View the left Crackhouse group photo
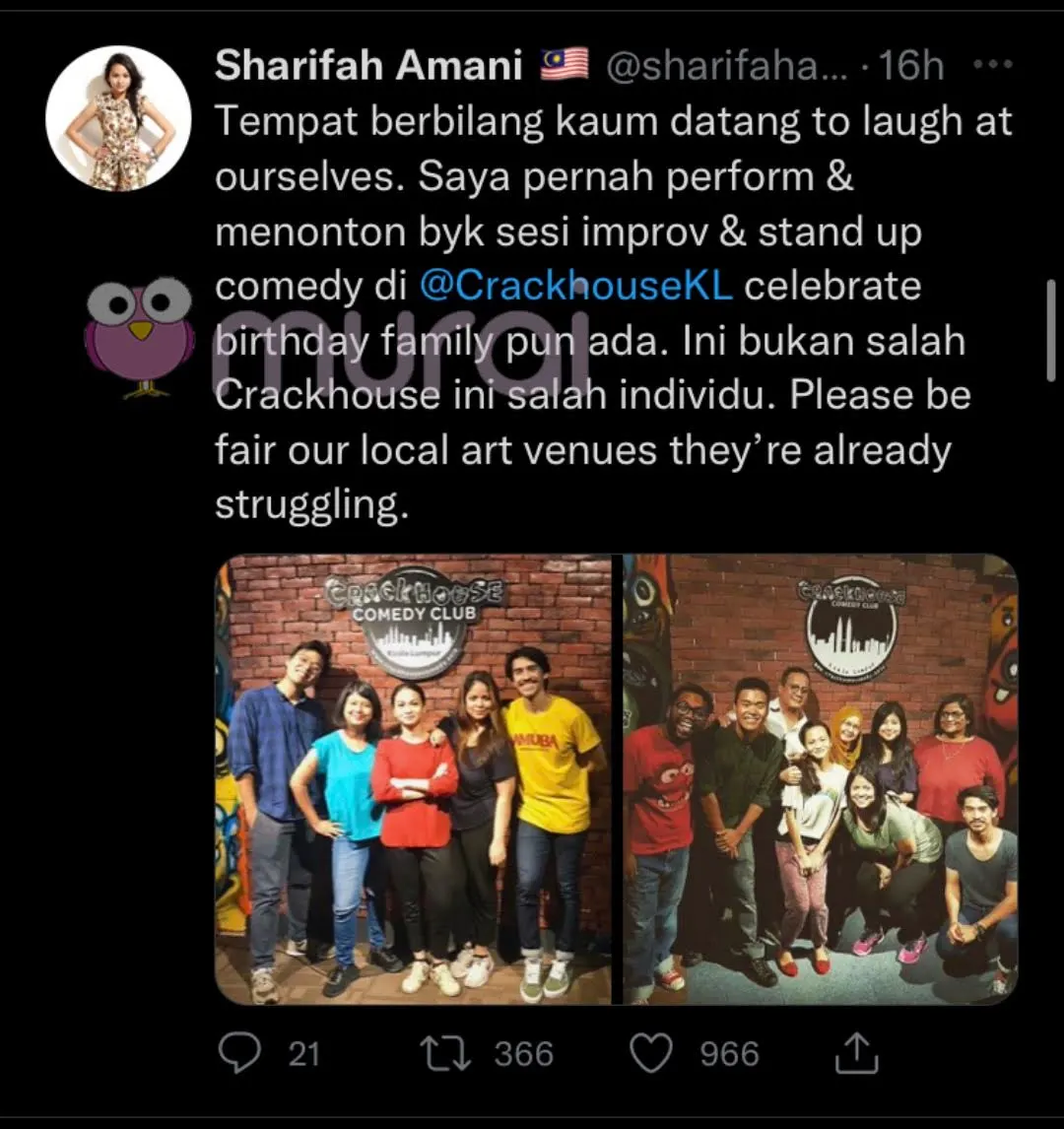This screenshot has height=1129, width=1064. (x=413, y=779)
